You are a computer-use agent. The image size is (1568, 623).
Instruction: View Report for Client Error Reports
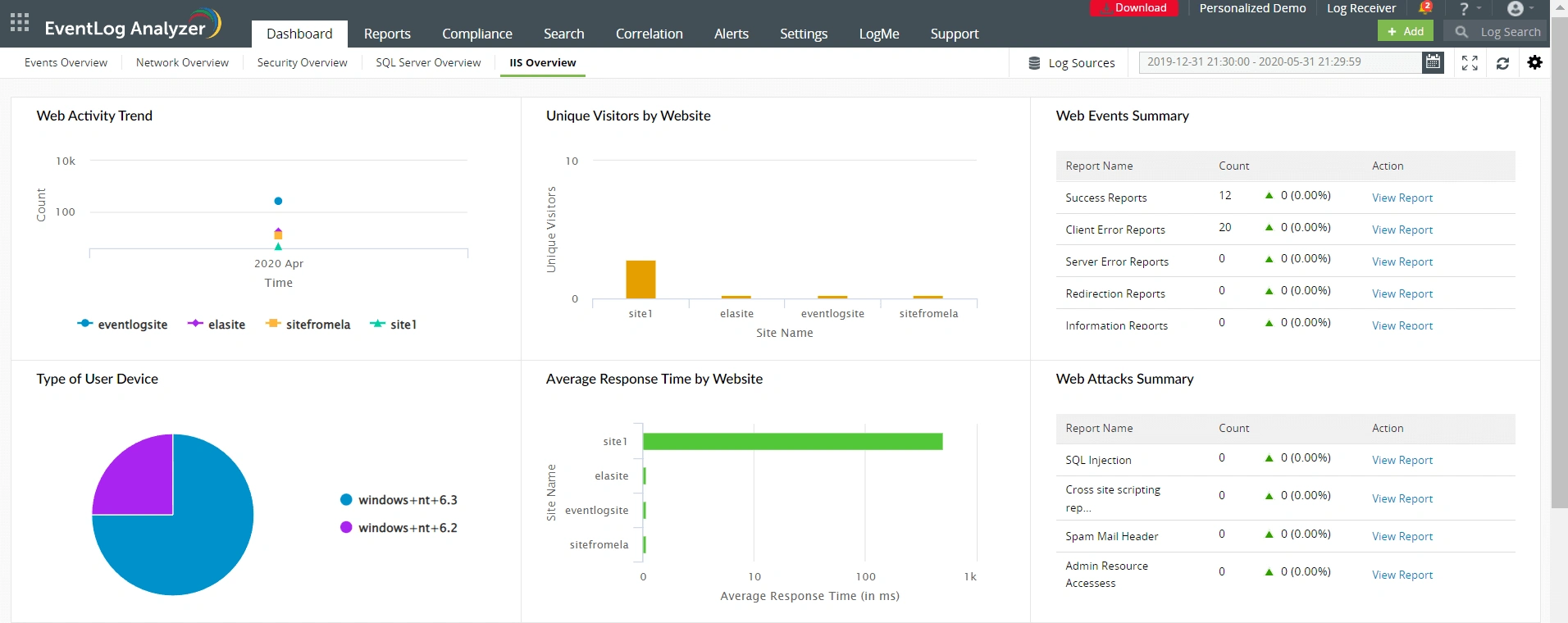(1402, 230)
